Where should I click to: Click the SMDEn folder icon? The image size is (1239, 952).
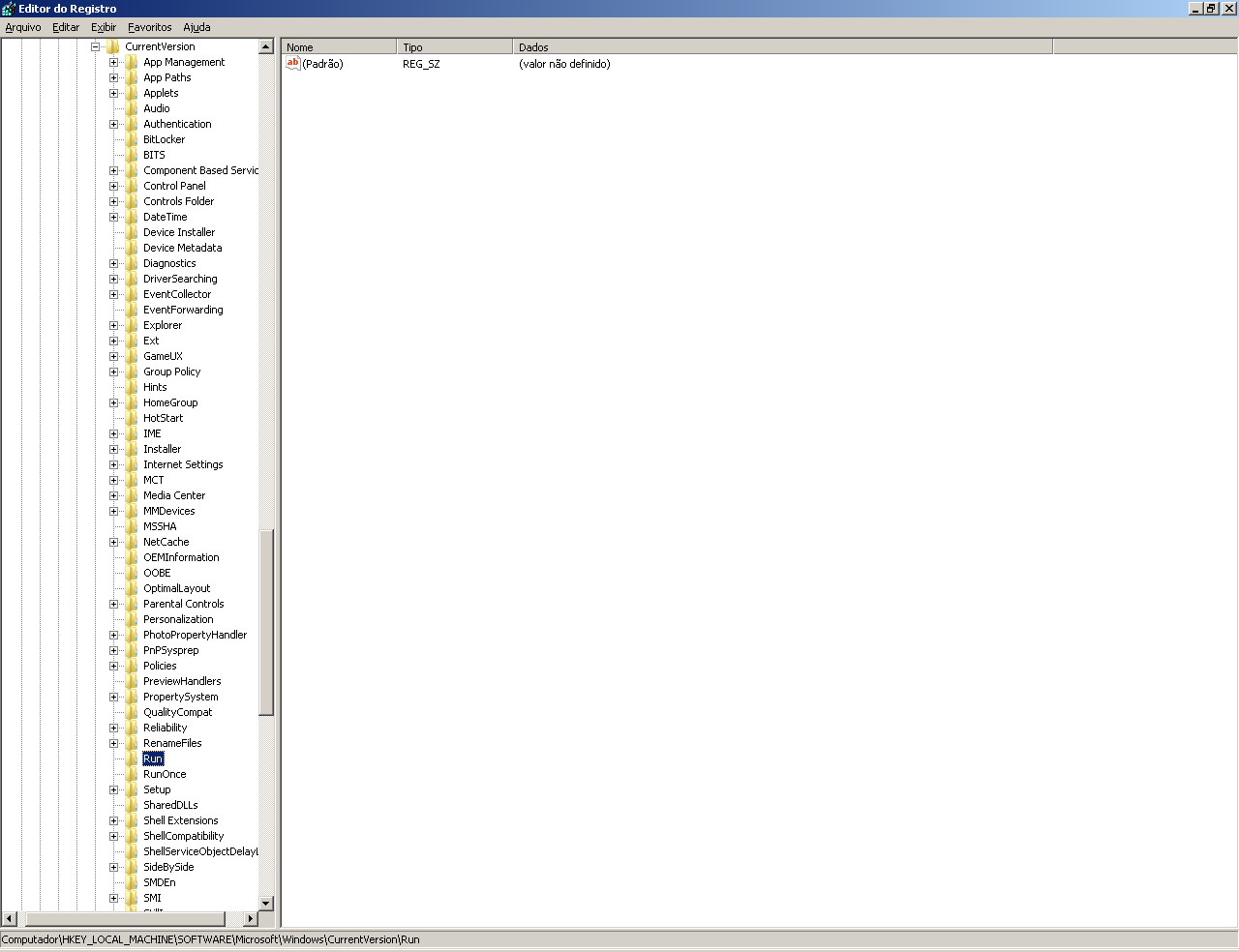click(132, 882)
